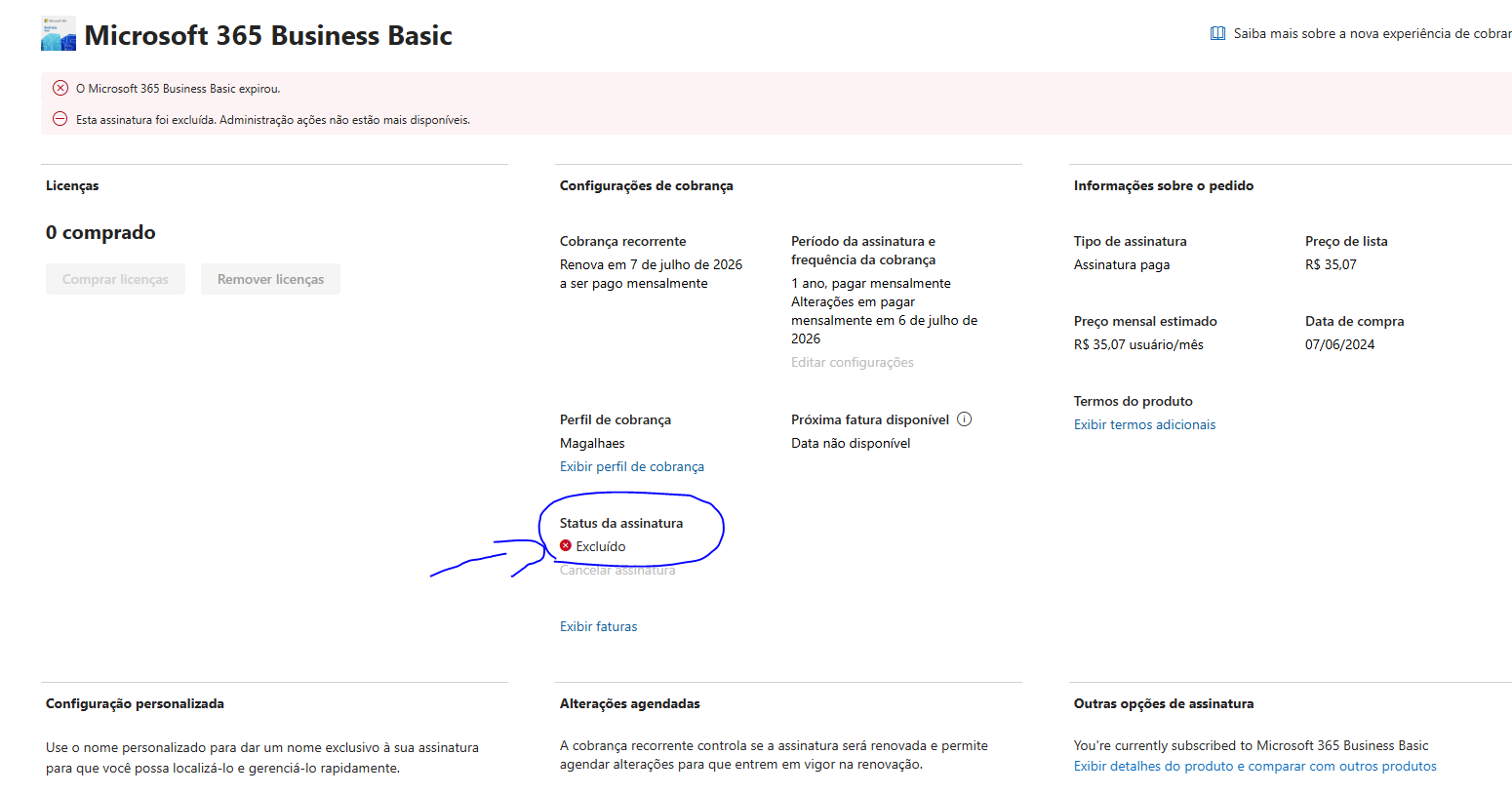The height and width of the screenshot is (795, 1512).
Task: Open Exibir detalhes do produto e comparar link
Action: 1255,766
